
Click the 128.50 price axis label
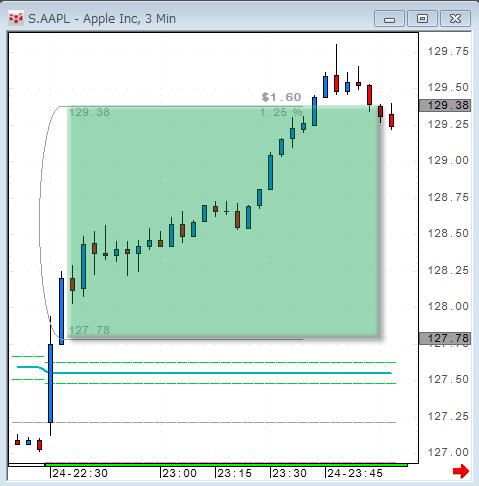(x=448, y=233)
